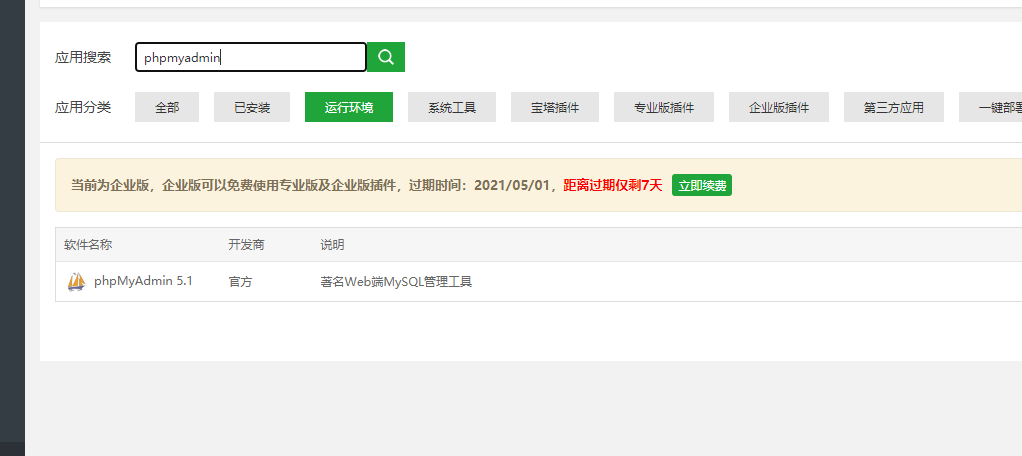Select the 已安装 category tab
Screen dimensions: 1022x456
click(x=252, y=107)
